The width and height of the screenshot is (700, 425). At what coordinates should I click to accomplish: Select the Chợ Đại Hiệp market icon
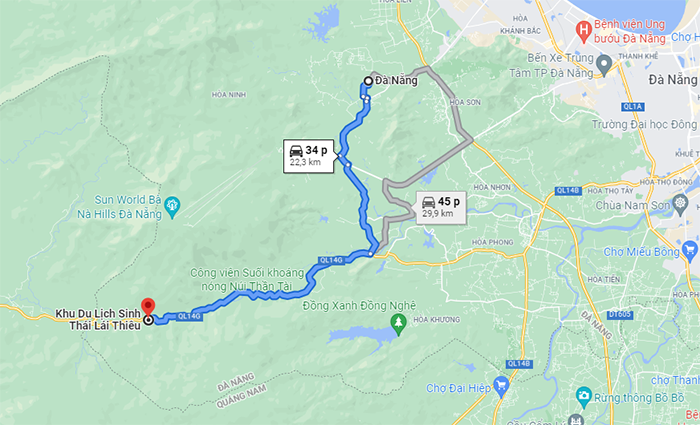[x=501, y=386]
